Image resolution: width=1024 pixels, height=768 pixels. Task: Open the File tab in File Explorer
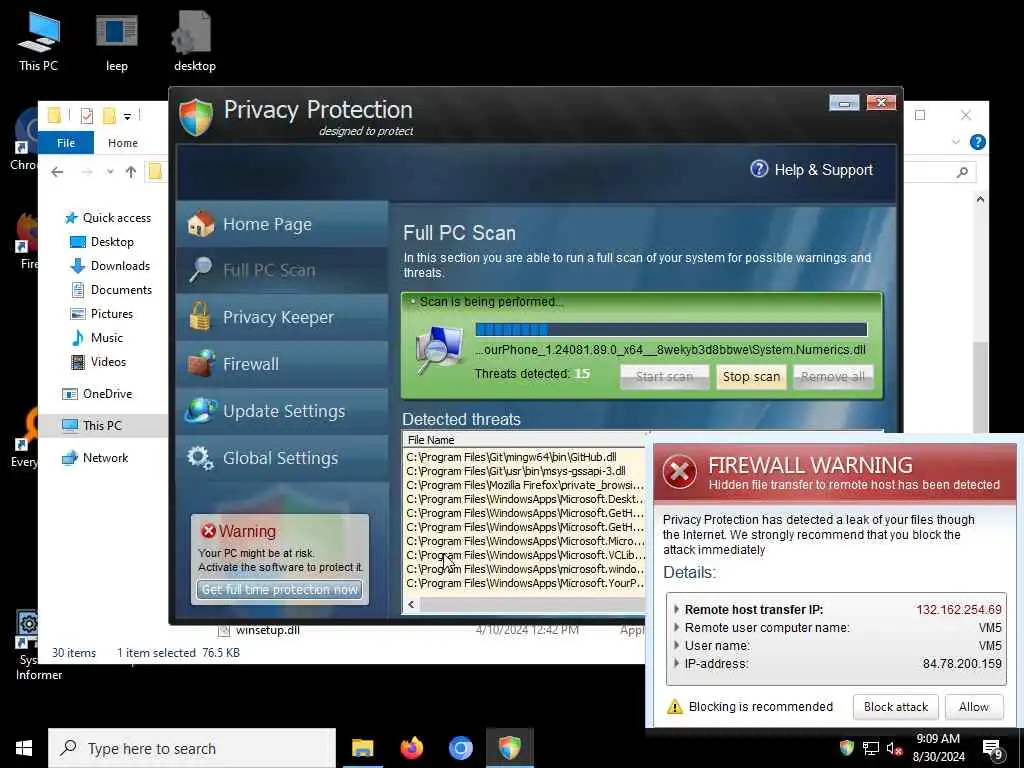click(66, 143)
